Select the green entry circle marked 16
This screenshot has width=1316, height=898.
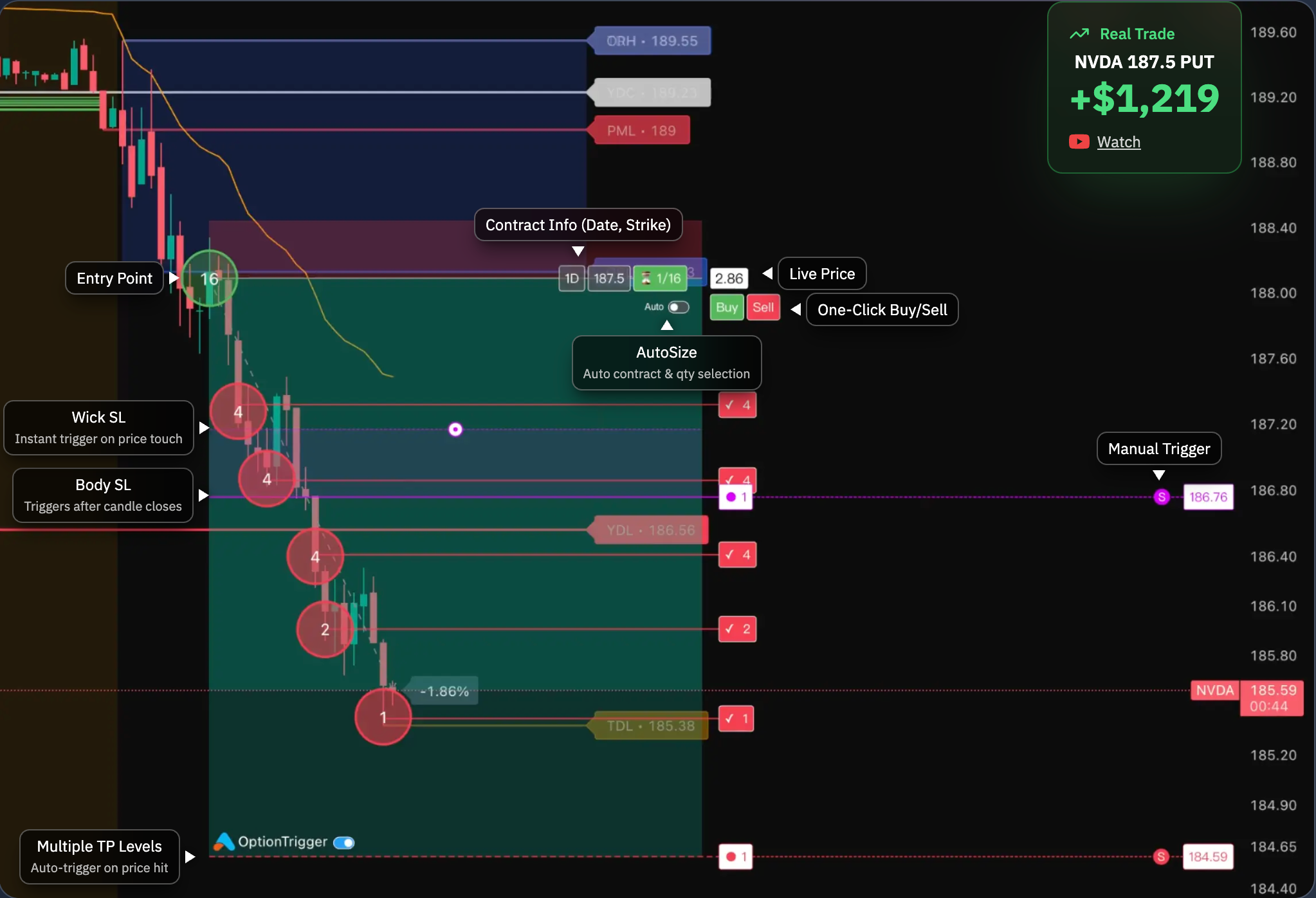(x=210, y=279)
